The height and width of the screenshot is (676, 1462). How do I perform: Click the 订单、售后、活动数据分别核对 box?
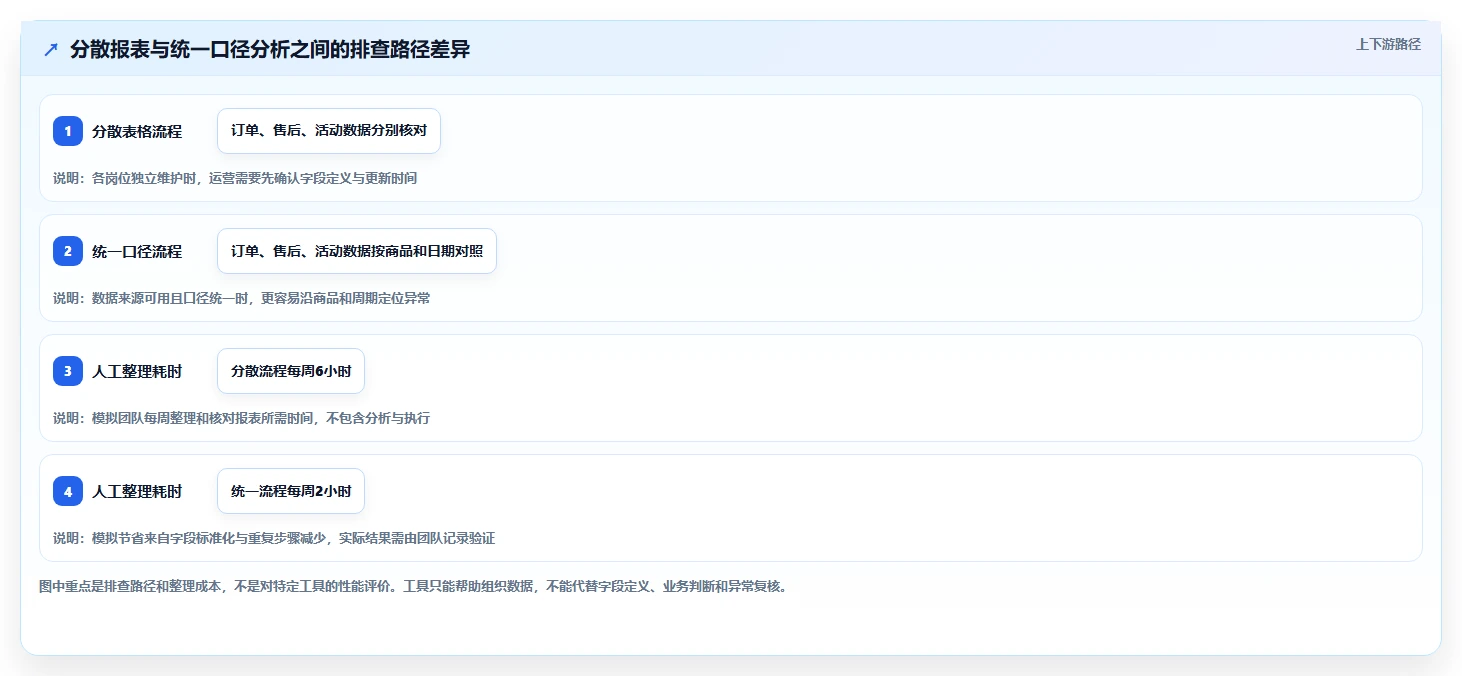pos(329,131)
